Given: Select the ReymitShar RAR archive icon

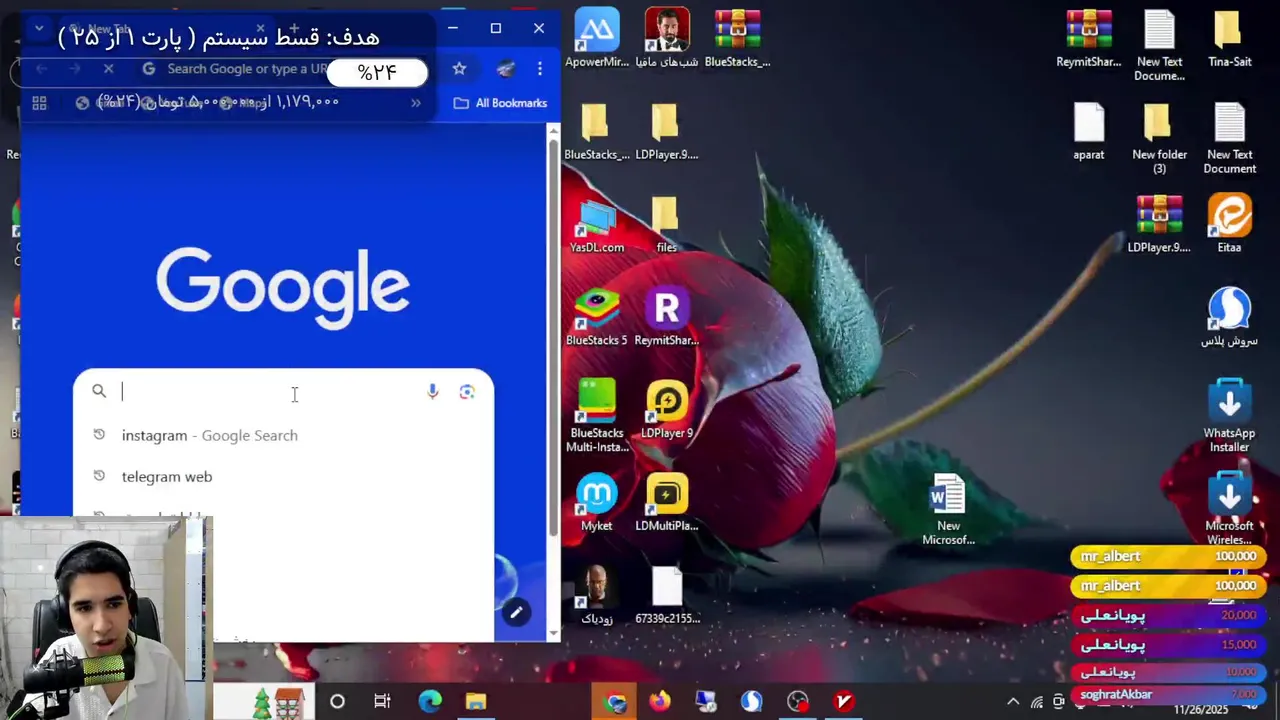Looking at the screenshot, I should 1089,39.
